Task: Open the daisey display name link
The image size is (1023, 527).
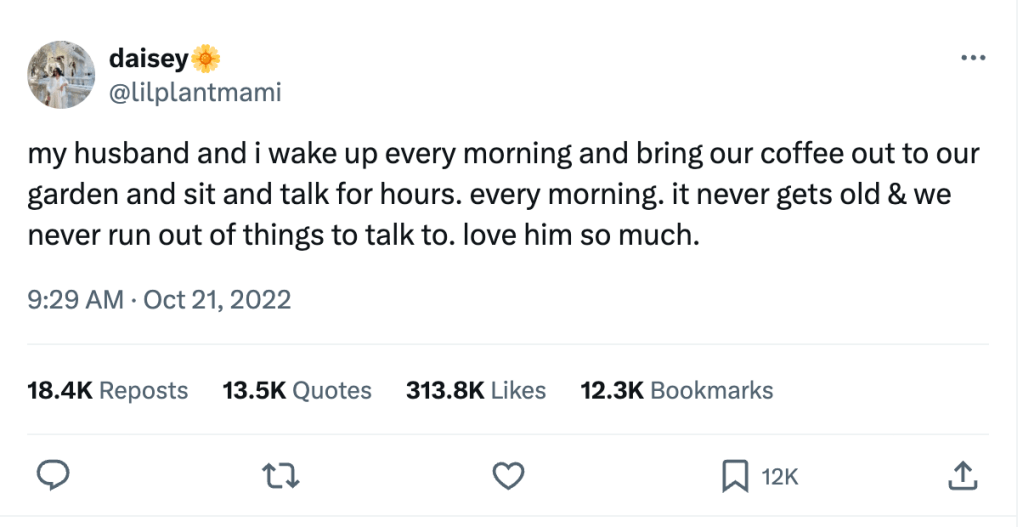Action: click(x=147, y=59)
